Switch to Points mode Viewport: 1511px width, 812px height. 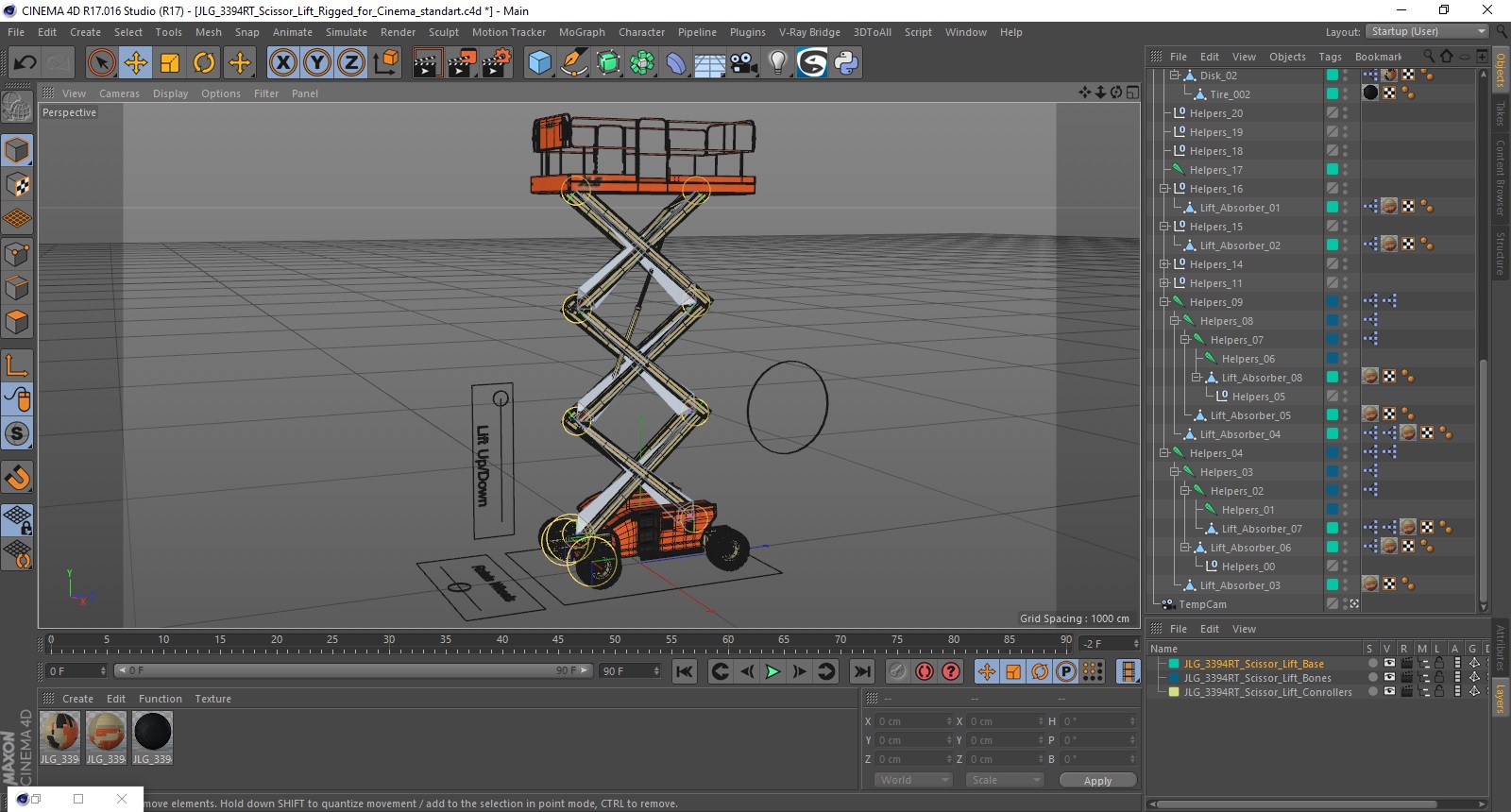17,253
